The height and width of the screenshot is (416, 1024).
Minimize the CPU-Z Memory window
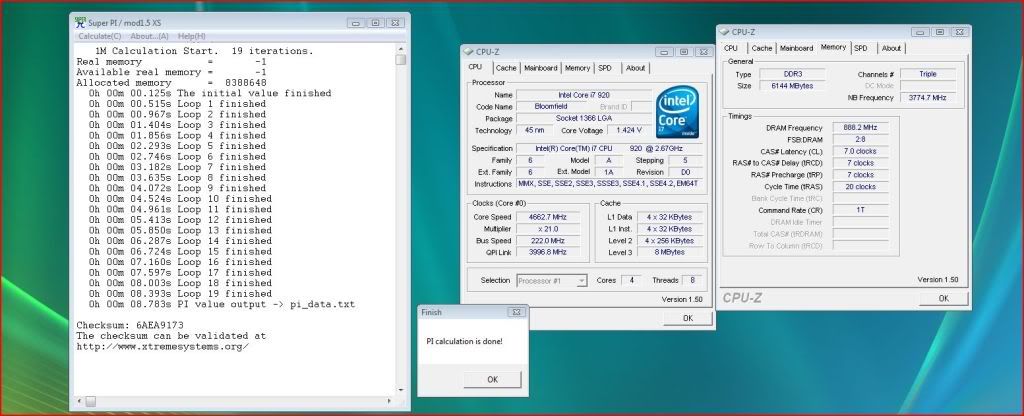coord(920,32)
